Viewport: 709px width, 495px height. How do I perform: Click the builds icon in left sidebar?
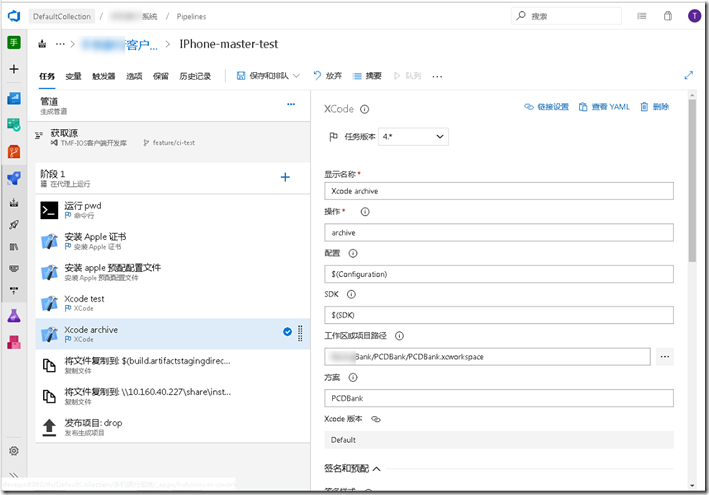click(14, 203)
